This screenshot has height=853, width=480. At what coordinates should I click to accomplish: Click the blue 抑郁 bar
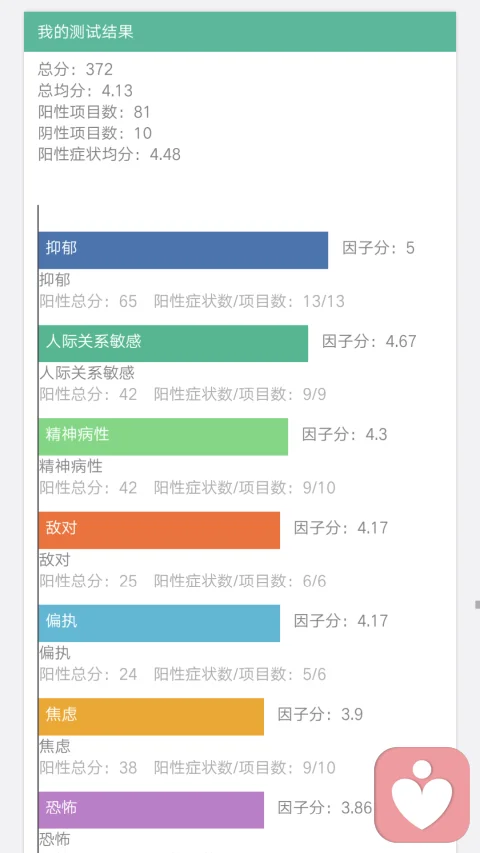pos(183,250)
